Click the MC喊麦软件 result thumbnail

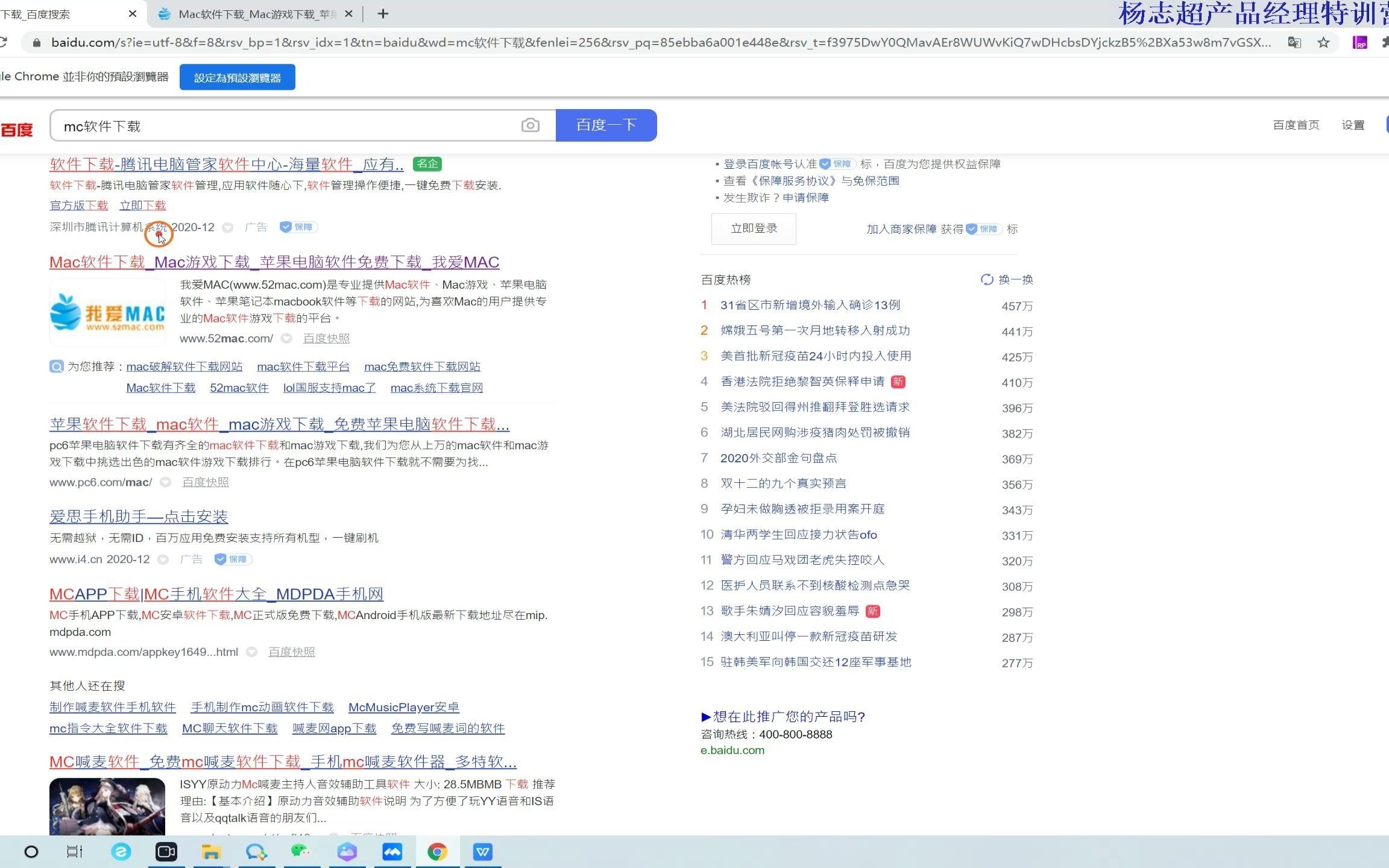[107, 807]
